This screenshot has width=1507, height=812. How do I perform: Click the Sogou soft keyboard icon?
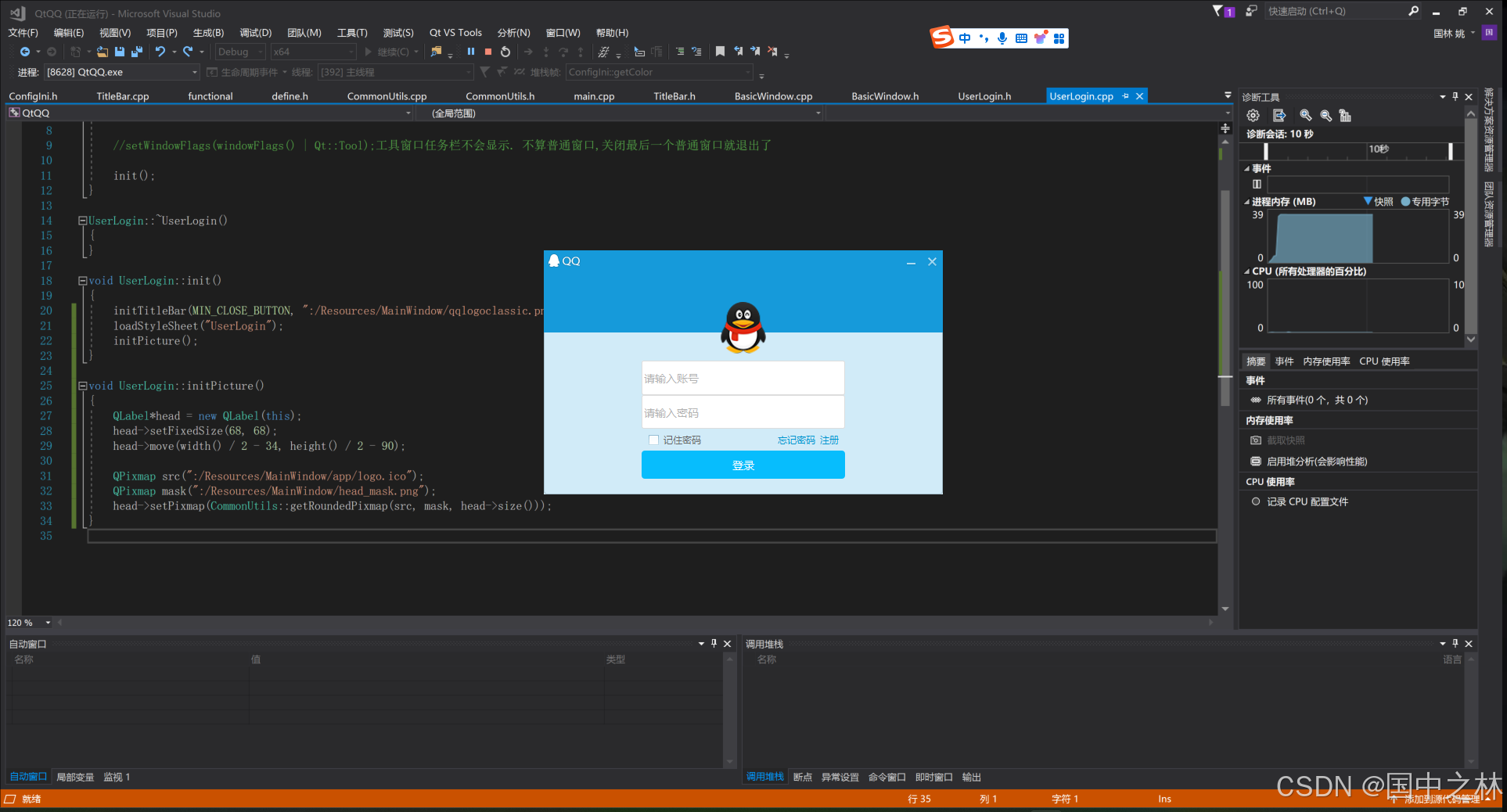pos(1021,38)
